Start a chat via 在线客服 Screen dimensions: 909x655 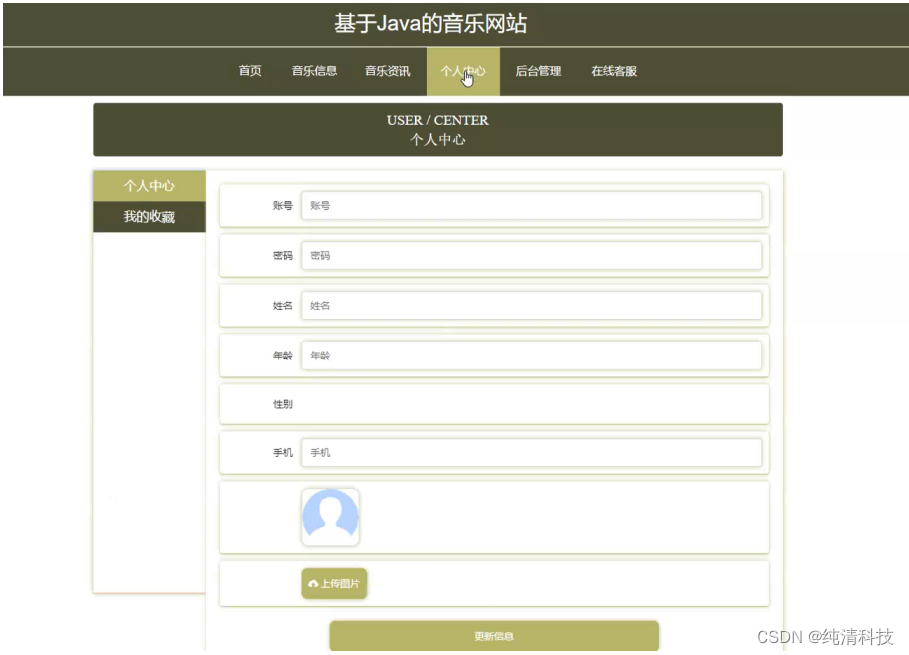click(x=613, y=71)
